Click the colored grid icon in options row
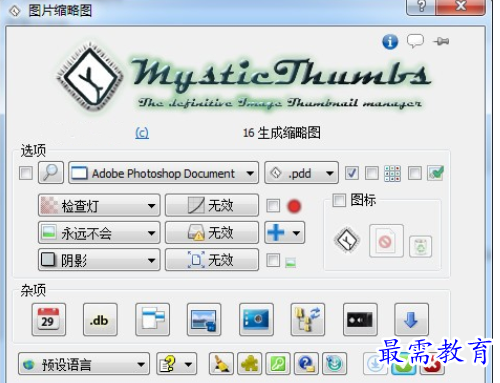Screen dimensions: 500x383 coord(392,173)
